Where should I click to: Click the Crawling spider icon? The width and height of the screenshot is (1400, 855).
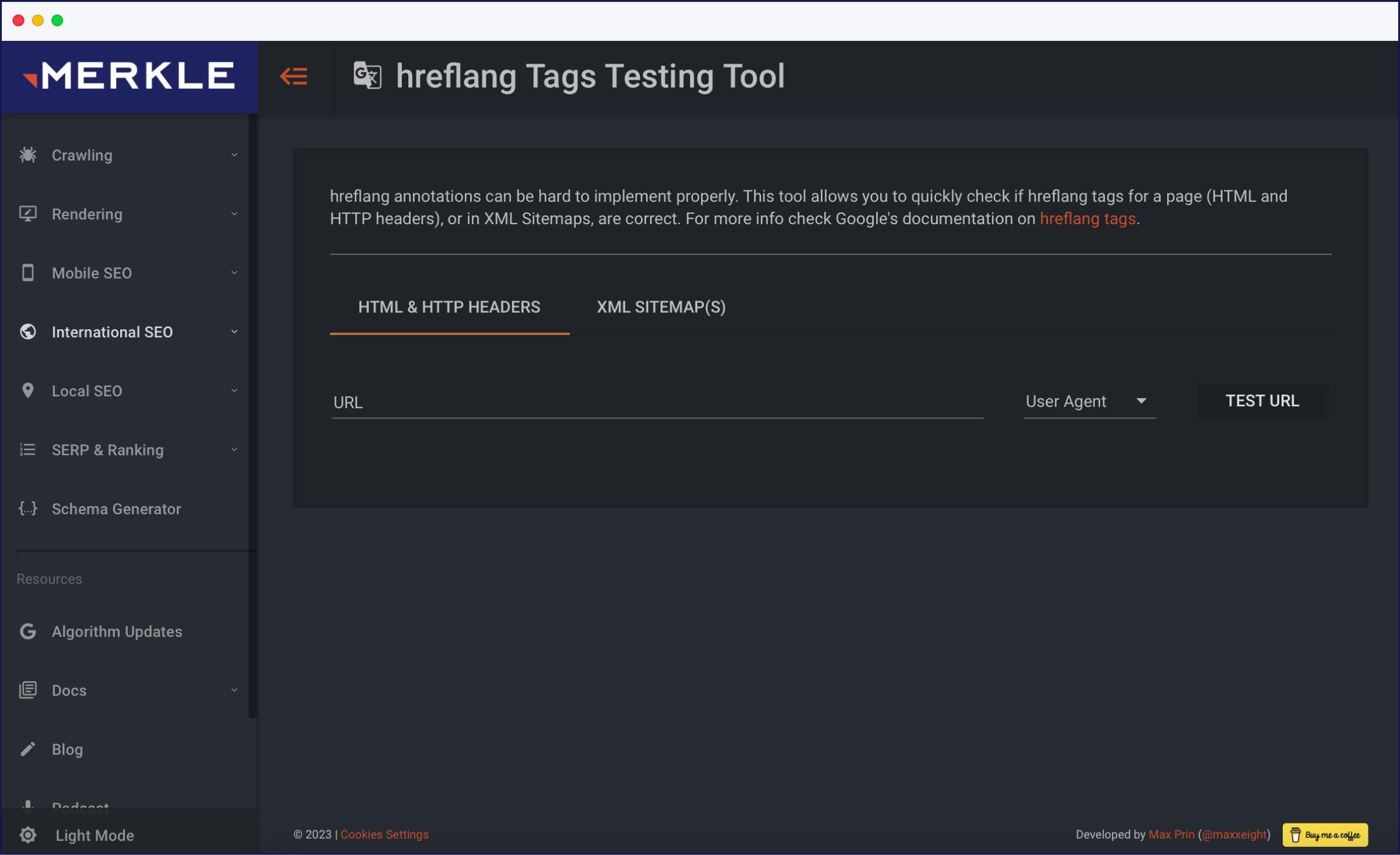click(x=27, y=155)
